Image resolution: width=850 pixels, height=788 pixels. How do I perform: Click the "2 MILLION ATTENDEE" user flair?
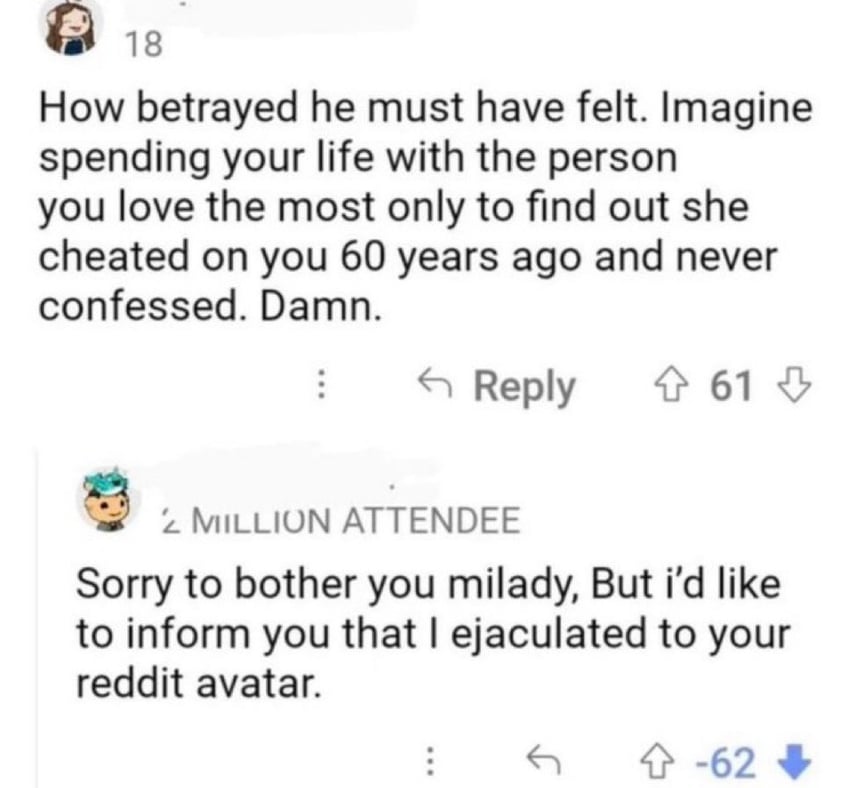tap(340, 520)
